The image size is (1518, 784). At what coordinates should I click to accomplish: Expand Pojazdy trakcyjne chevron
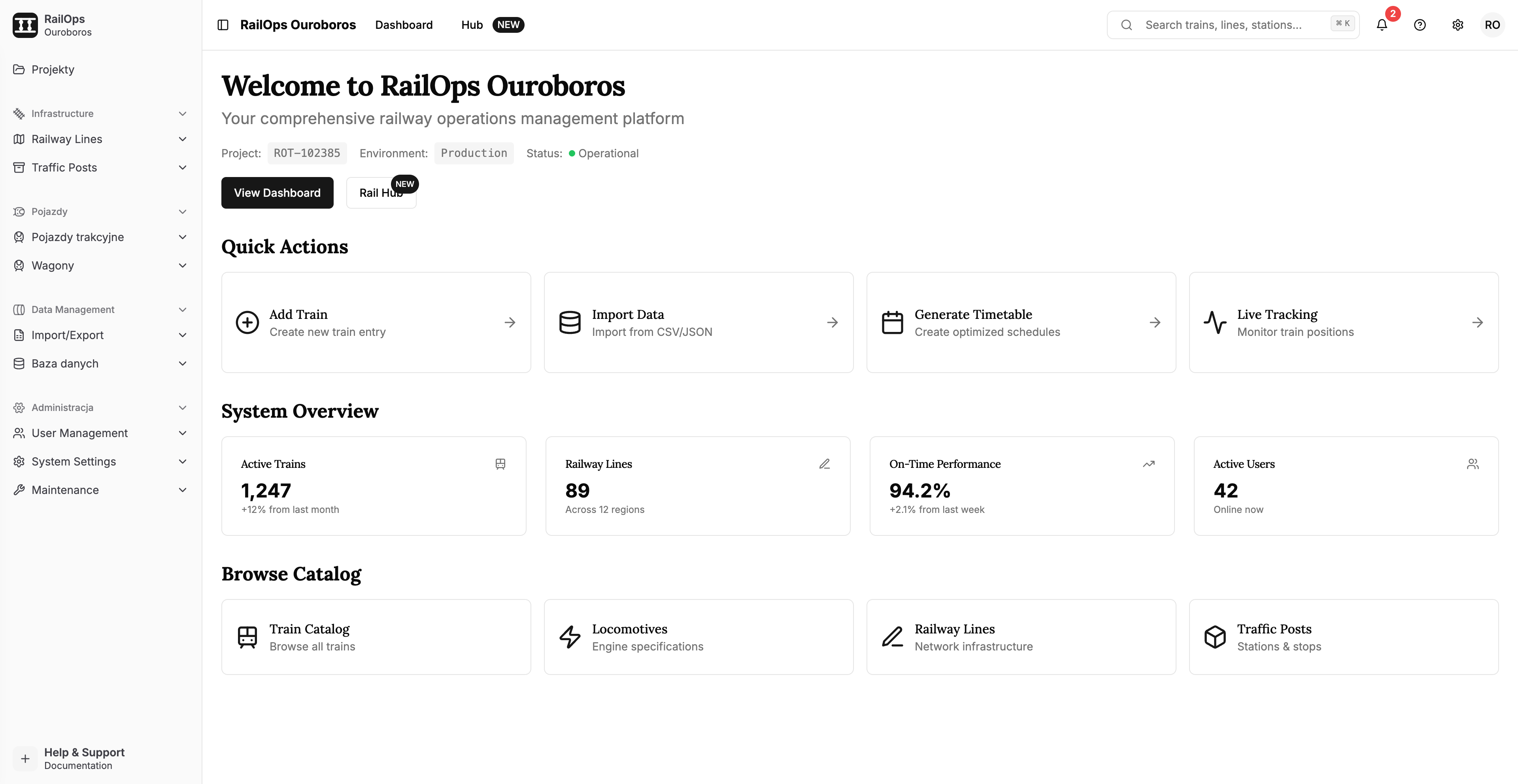[183, 237]
